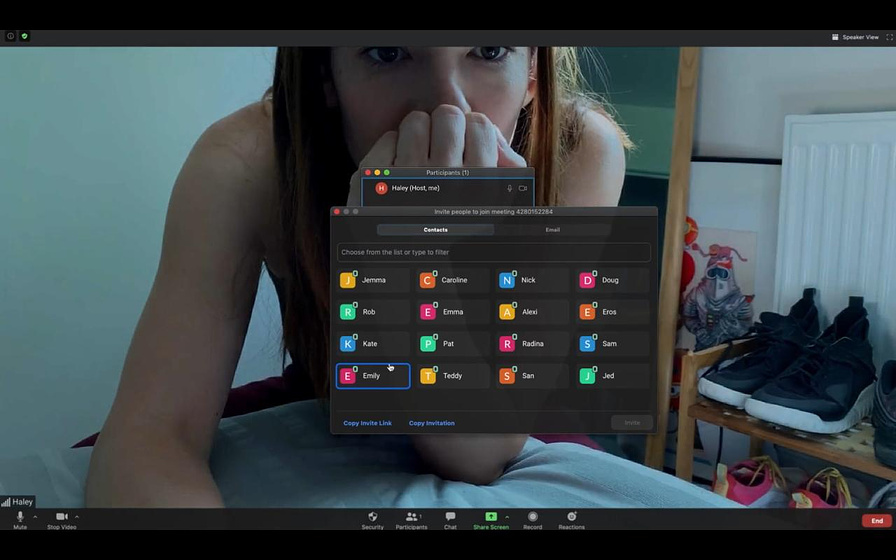Screen dimensions: 896x560
Task: Toggle Stop Video camera button
Action: pos(61,518)
